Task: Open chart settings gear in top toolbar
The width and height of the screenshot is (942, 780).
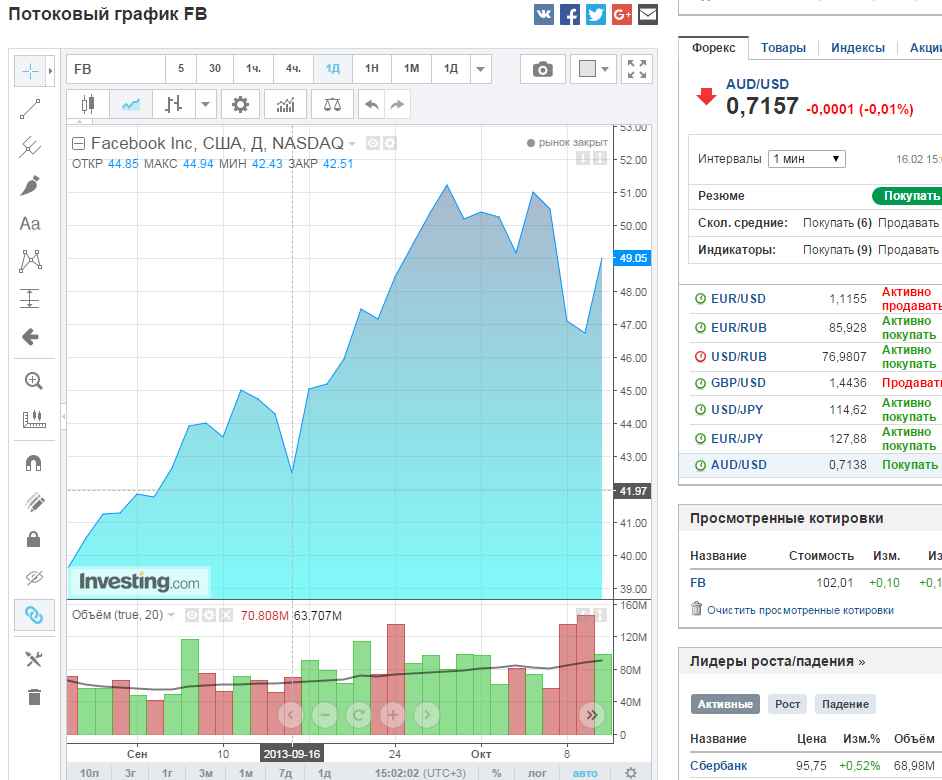Action: (240, 105)
